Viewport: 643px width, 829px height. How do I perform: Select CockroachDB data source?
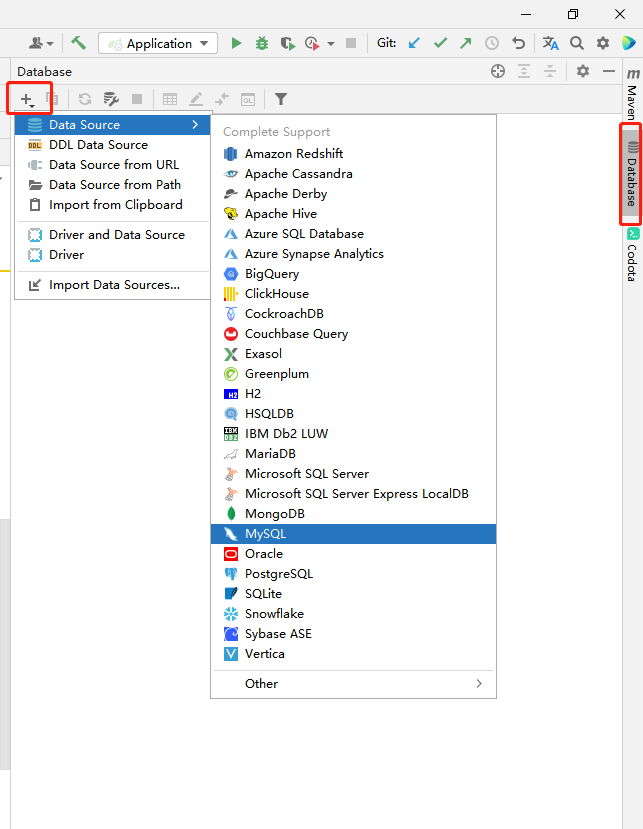click(x=353, y=314)
